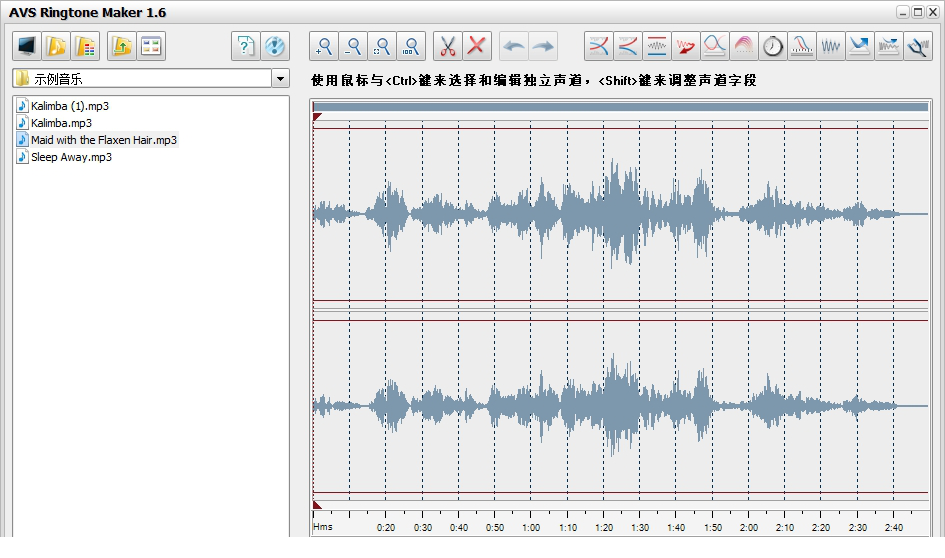Close the AVS Ringtone Maker window
Screen dimensions: 945x558
point(932,12)
